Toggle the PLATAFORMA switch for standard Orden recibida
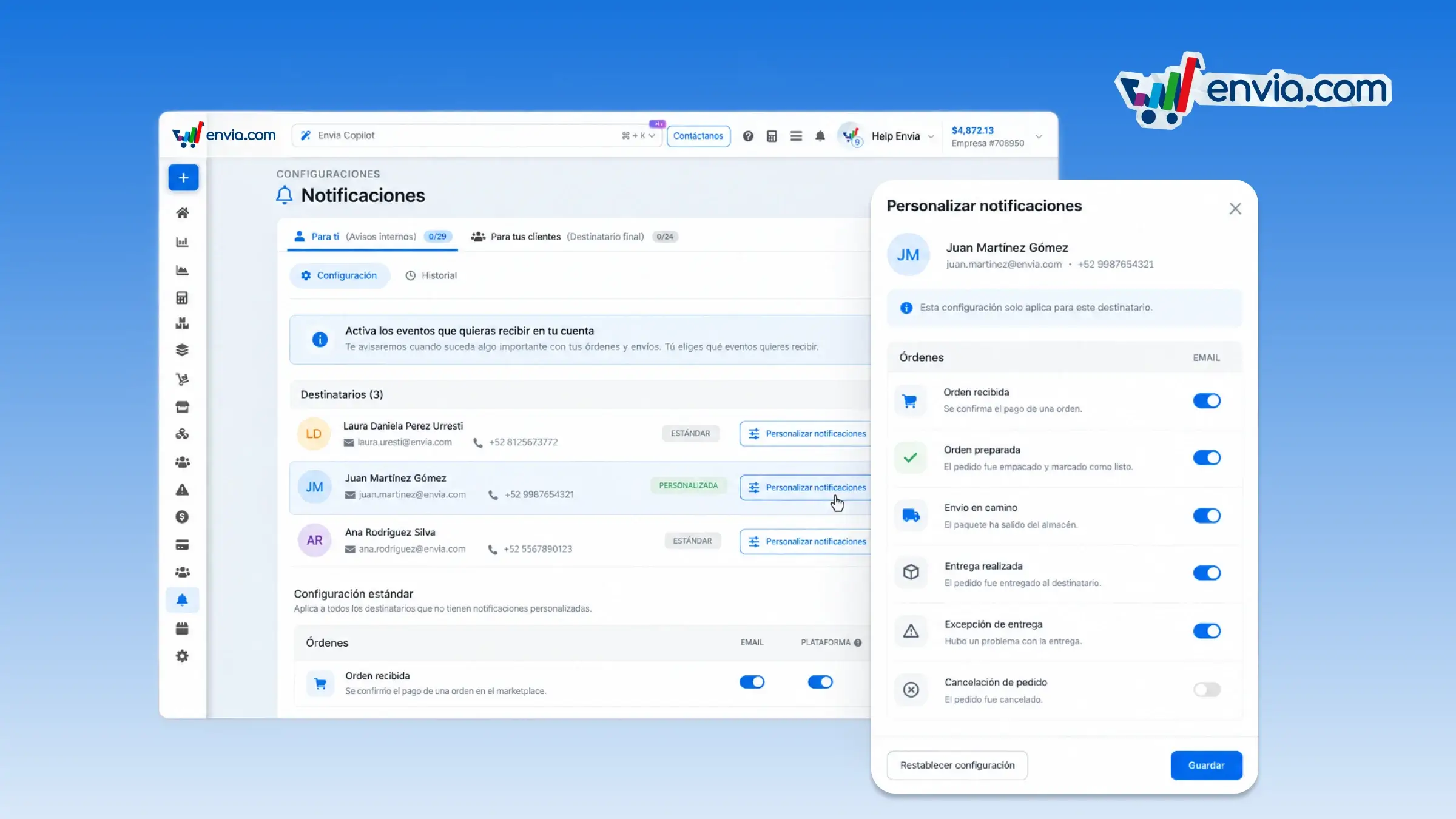This screenshot has width=1456, height=819. coord(820,682)
